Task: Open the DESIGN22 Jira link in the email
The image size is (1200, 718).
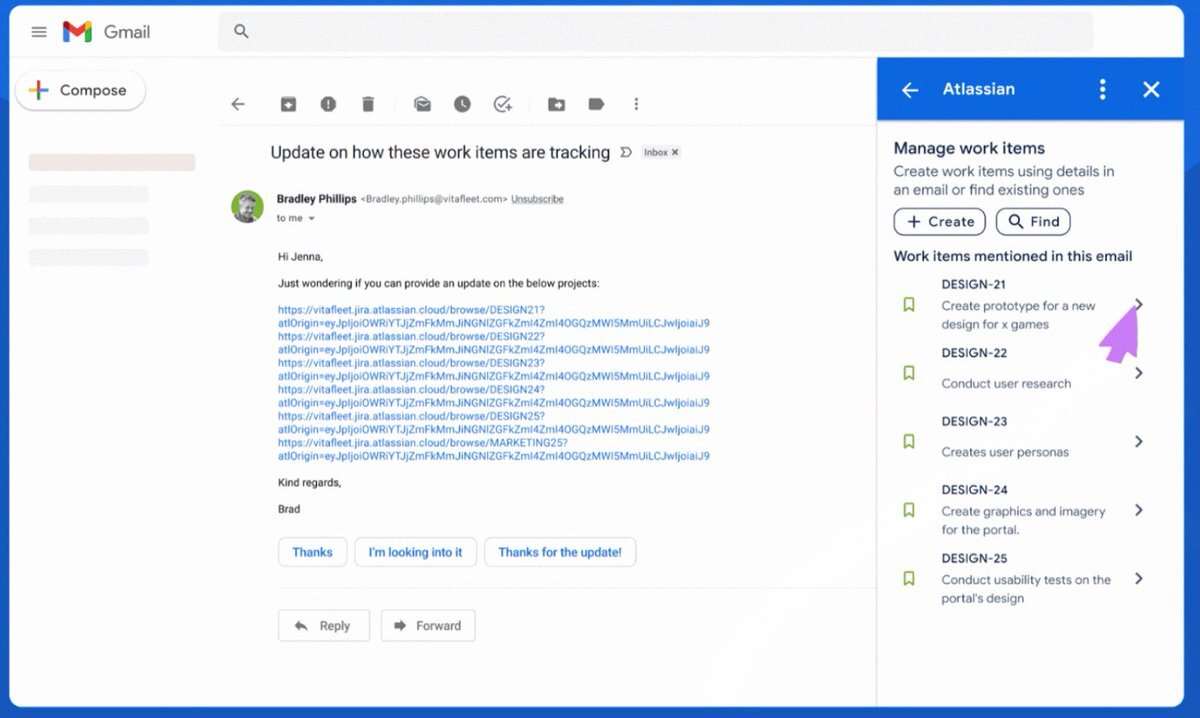Action: pyautogui.click(x=494, y=344)
